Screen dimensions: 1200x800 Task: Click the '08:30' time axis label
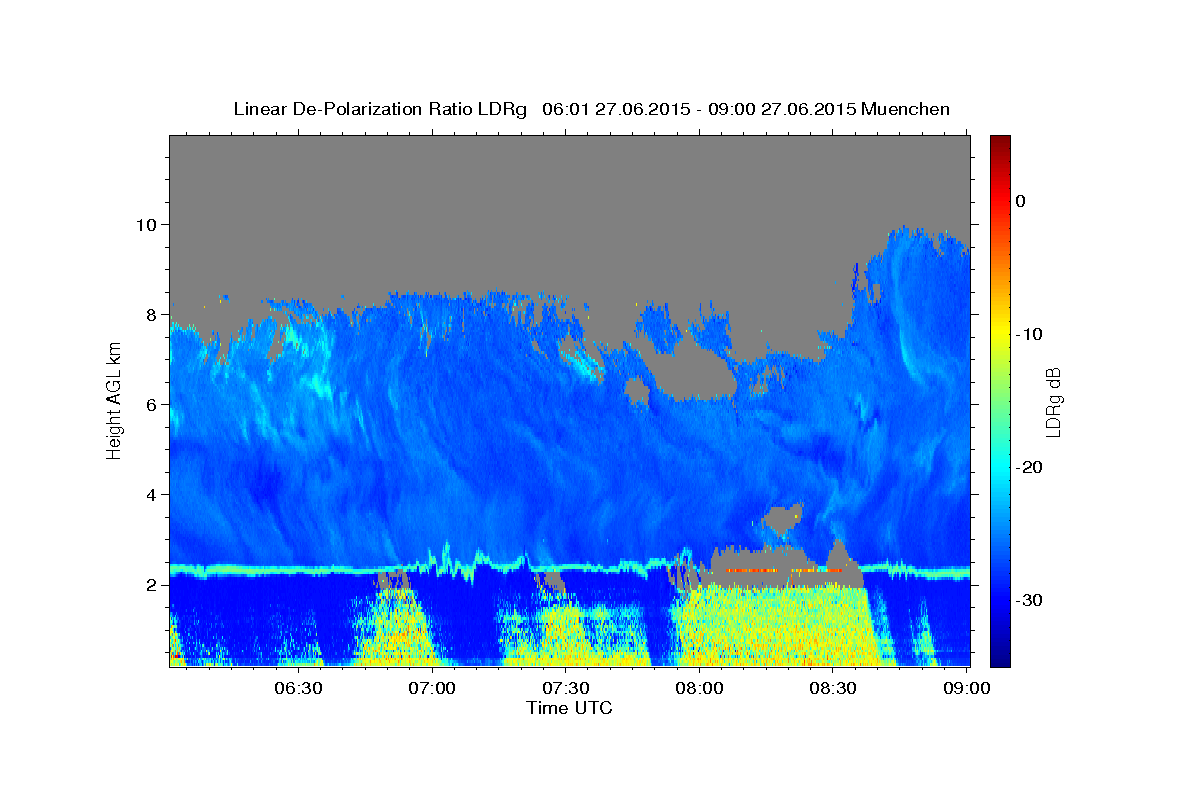833,688
